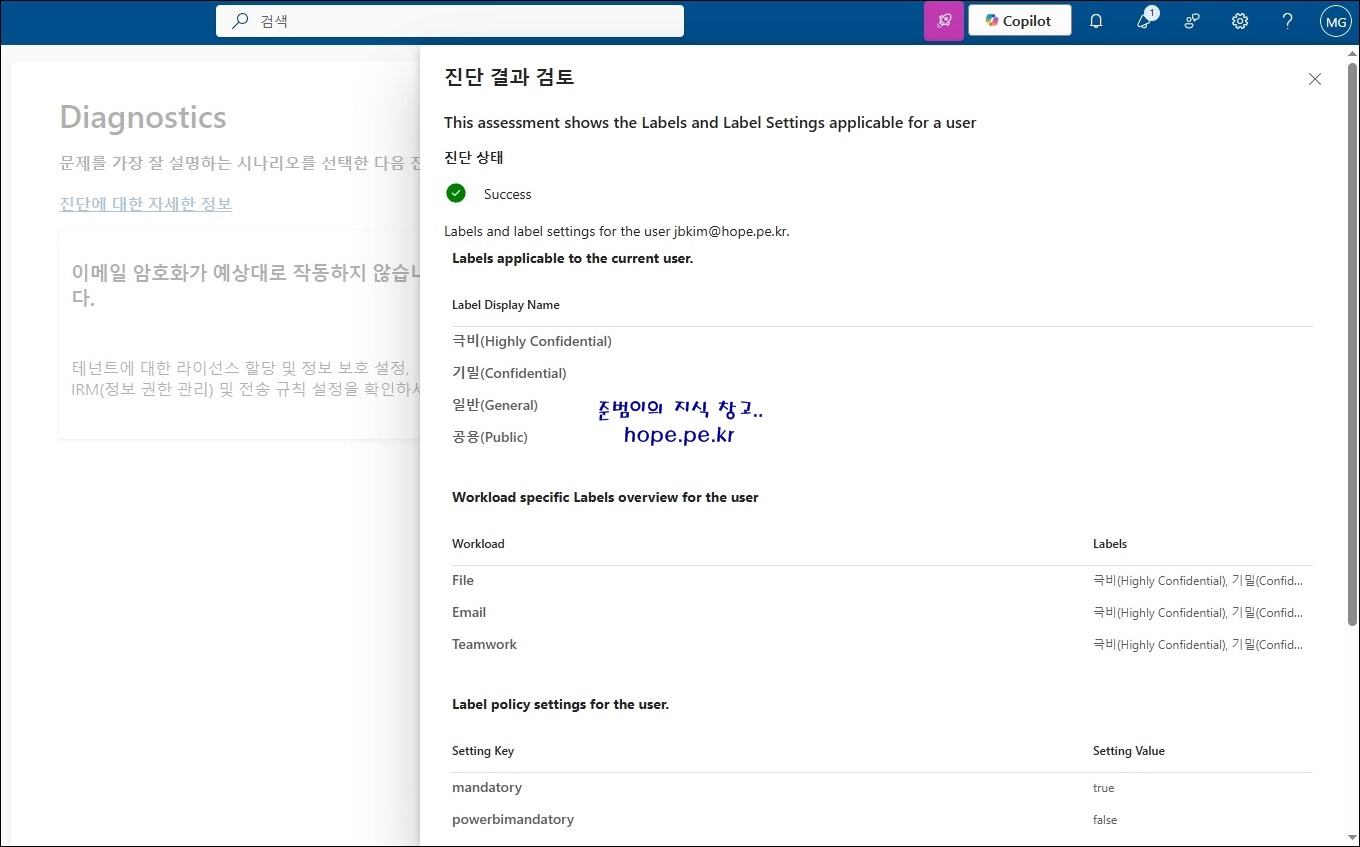Select the 이메일 암호화 diagnostic card
The width and height of the screenshot is (1360, 847).
point(240,335)
